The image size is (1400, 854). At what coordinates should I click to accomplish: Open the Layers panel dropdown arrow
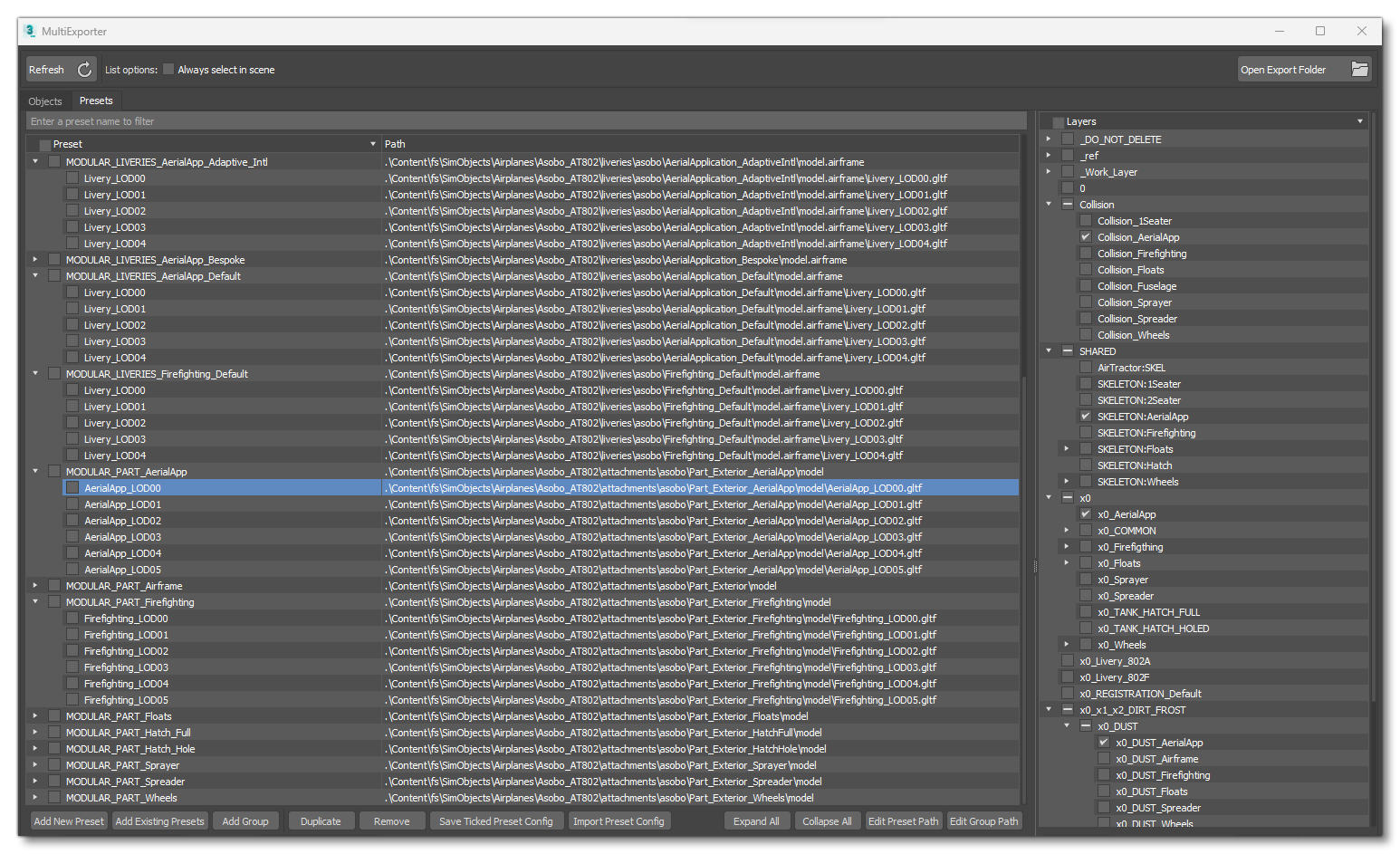tap(1359, 120)
